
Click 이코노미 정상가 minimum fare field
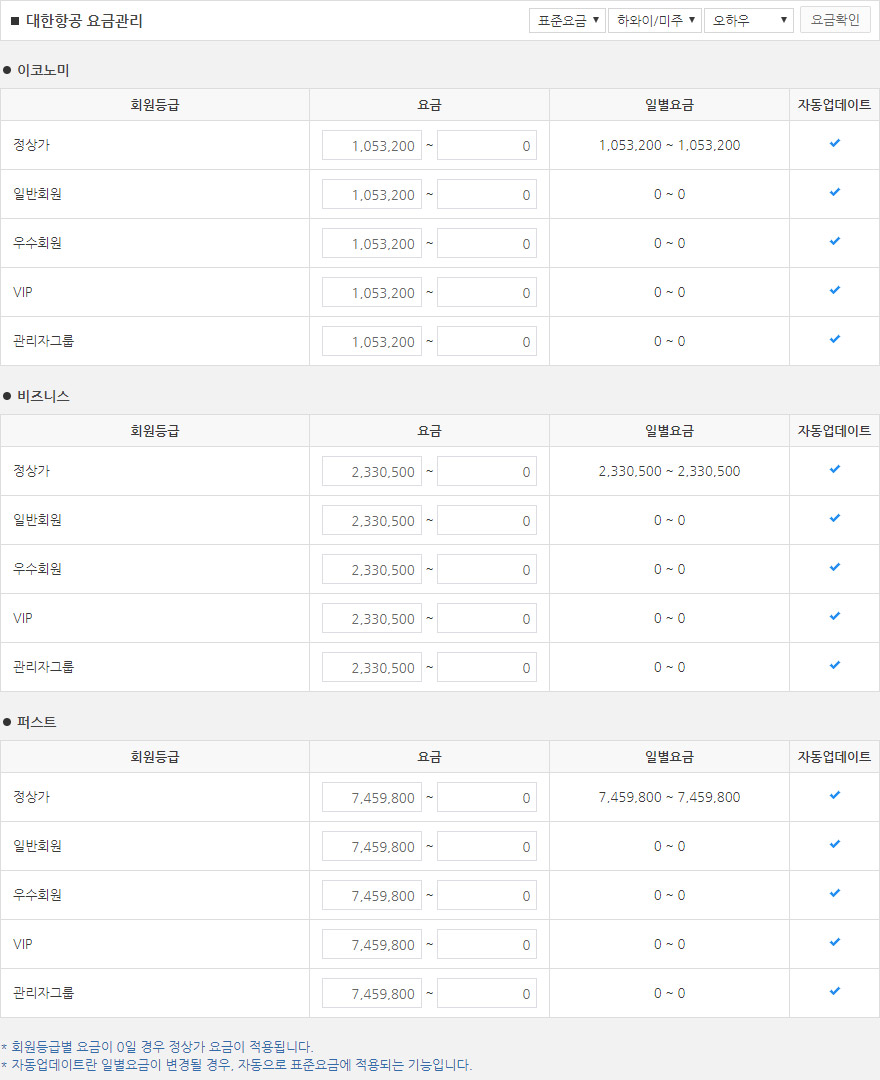(x=372, y=145)
